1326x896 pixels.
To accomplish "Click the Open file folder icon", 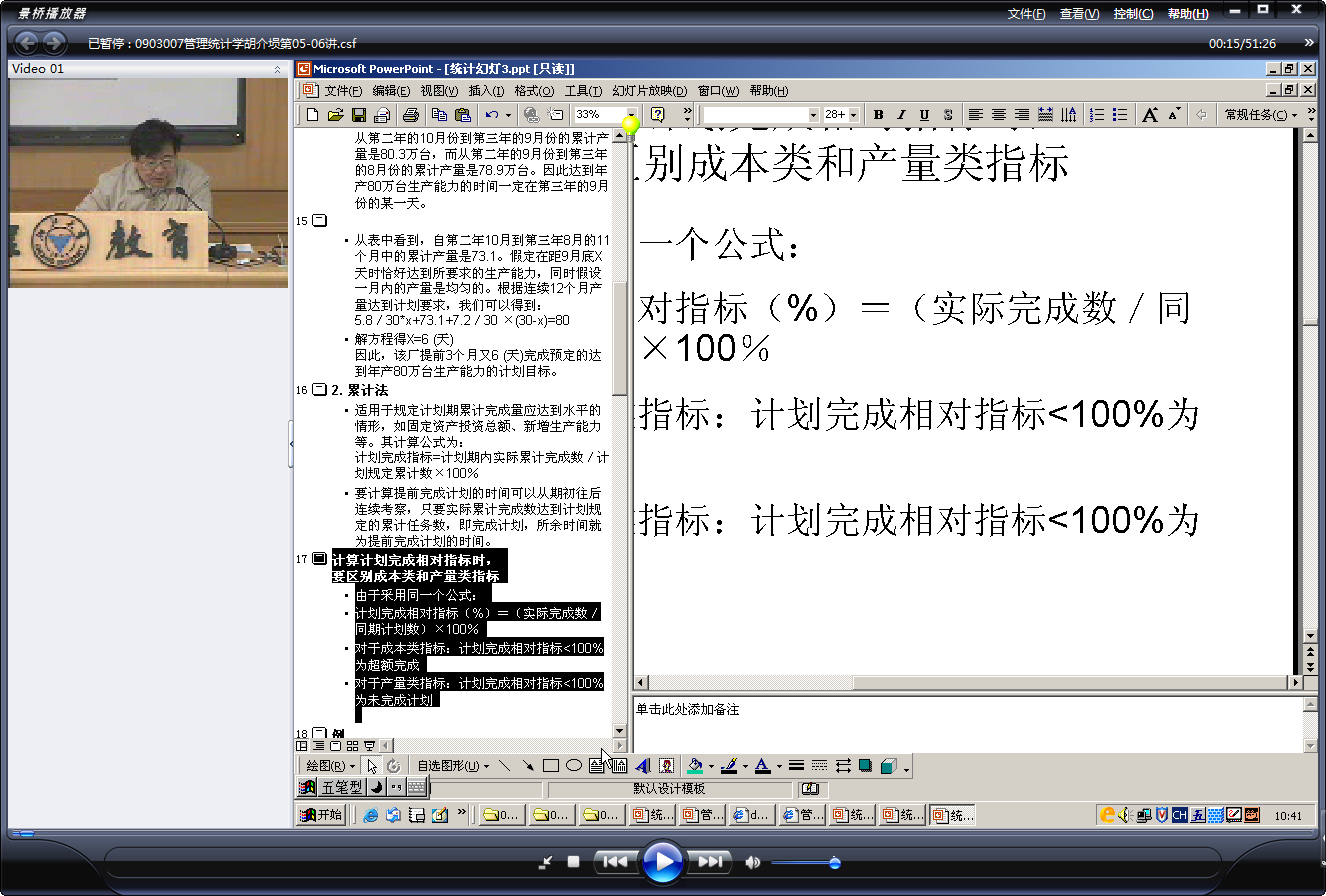I will (336, 115).
